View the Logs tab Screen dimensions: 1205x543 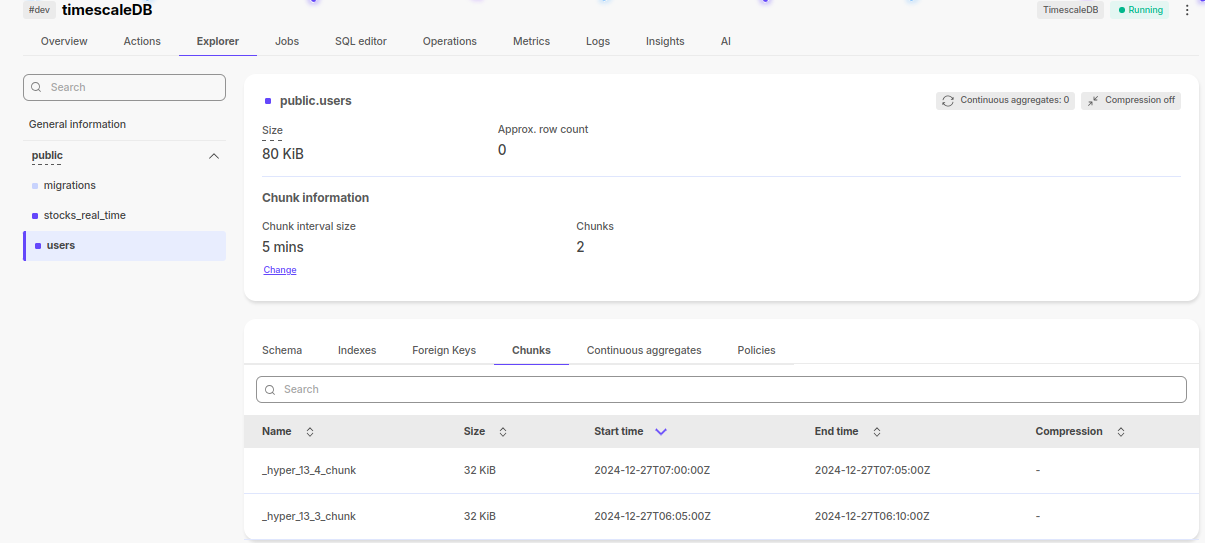coord(598,41)
